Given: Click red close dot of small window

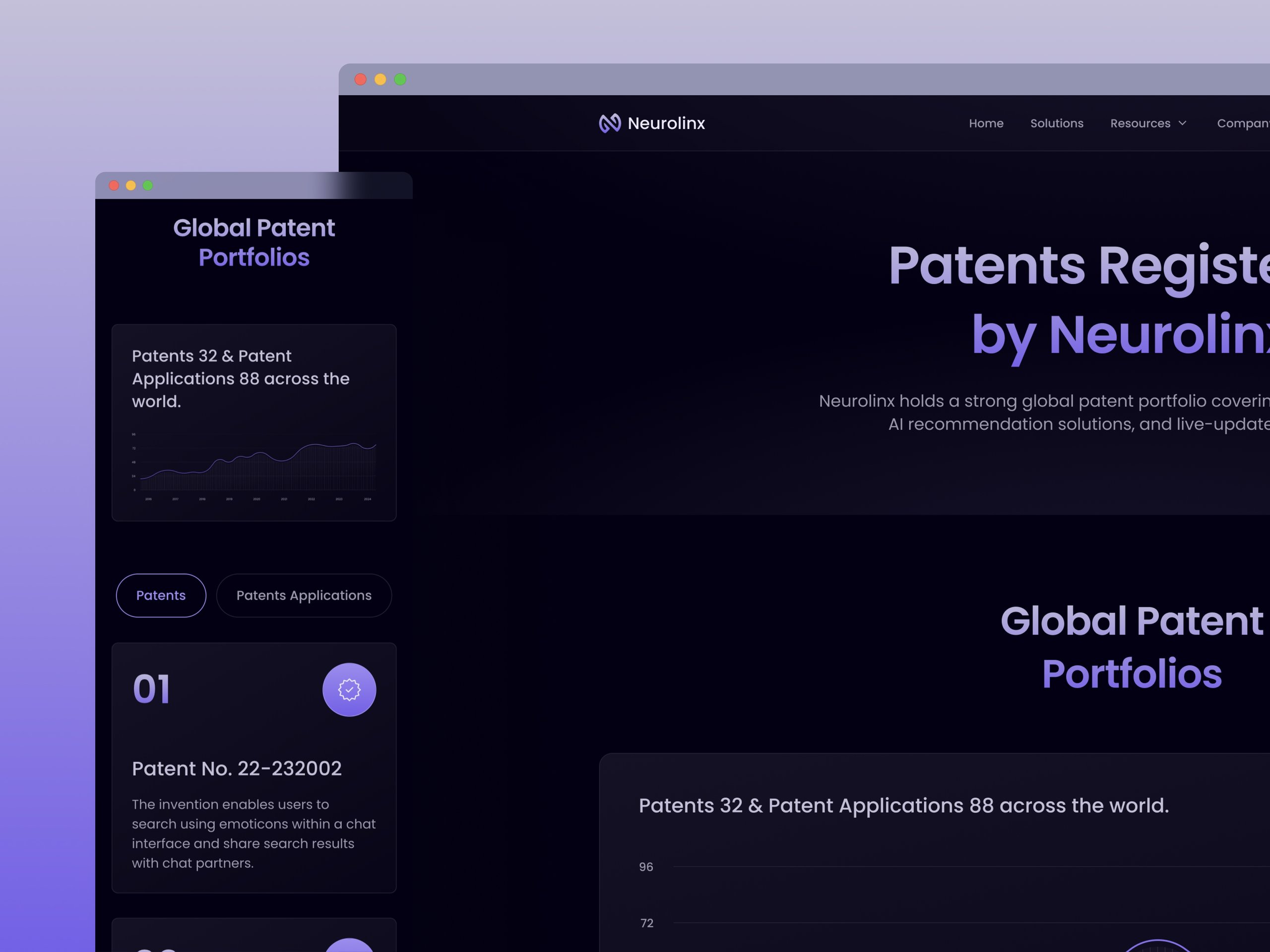Looking at the screenshot, I should click(x=114, y=185).
